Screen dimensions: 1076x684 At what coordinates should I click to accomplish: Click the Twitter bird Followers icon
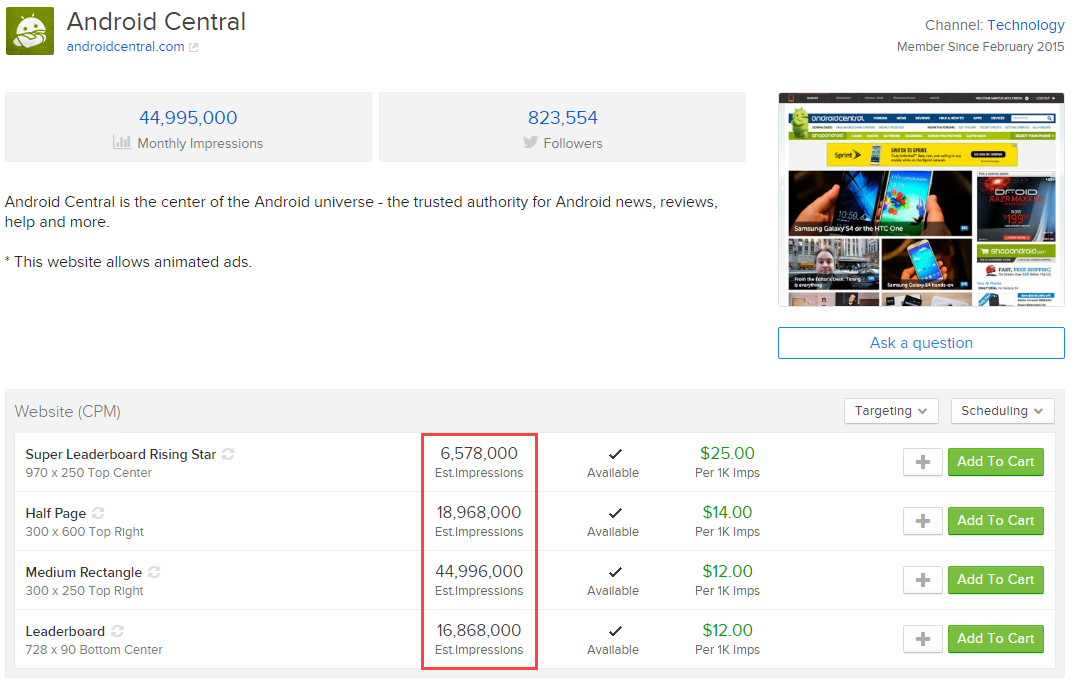tap(530, 142)
